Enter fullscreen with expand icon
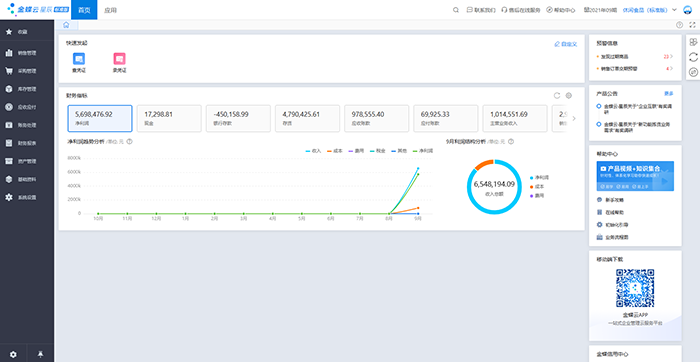700x362 pixels. click(x=692, y=25)
